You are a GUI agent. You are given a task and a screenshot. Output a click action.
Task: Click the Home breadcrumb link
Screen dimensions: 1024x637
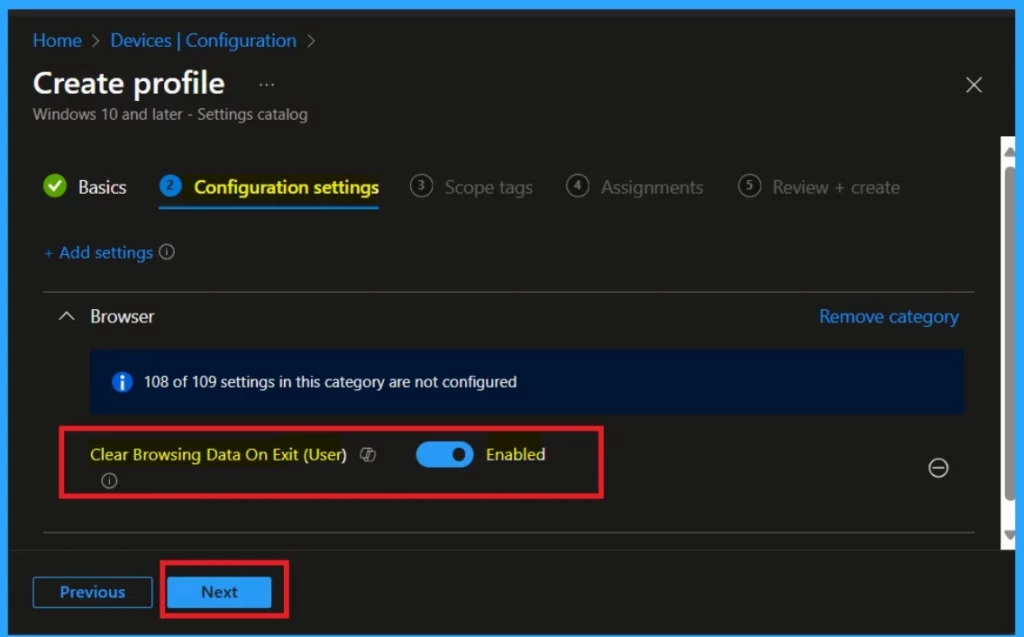pos(57,41)
